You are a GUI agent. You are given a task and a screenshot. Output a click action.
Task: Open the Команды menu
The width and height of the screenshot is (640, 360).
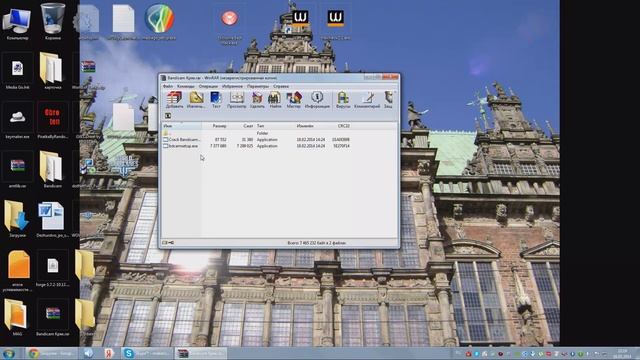[186, 87]
